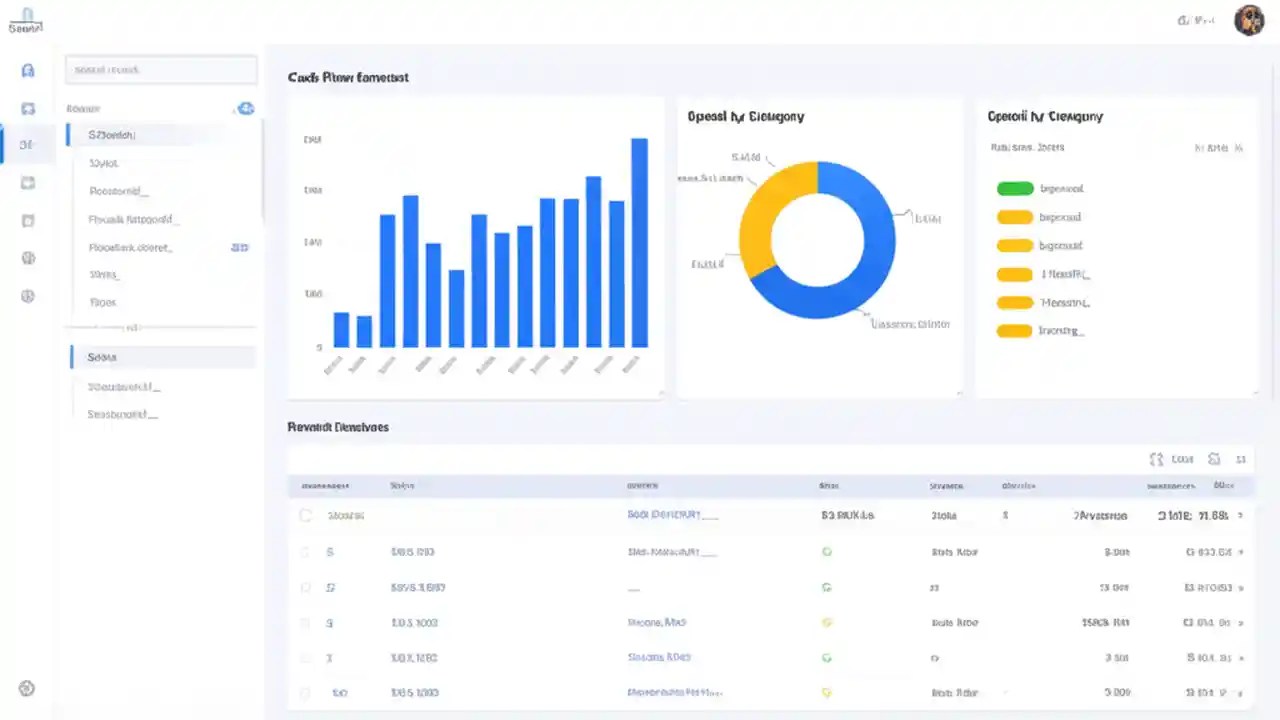Click the export icon left of the table's date control
1280x720 pixels.
(1157, 459)
